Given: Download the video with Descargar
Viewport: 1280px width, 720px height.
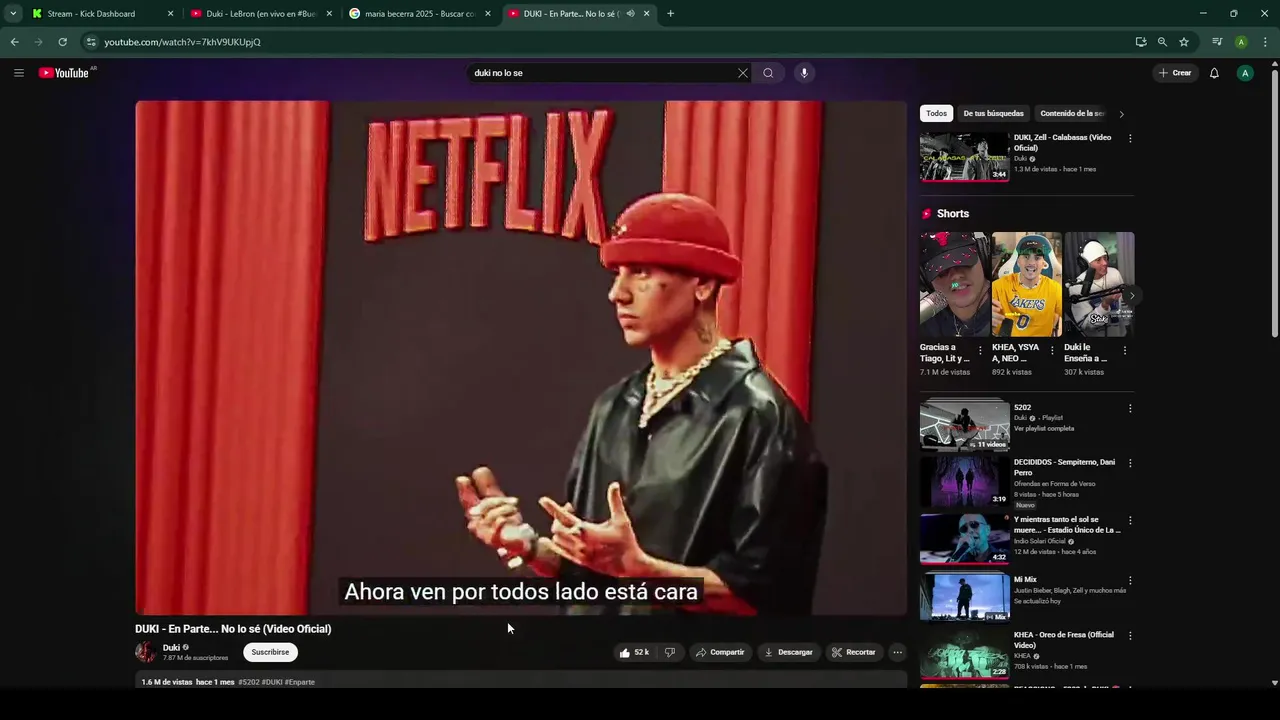Looking at the screenshot, I should 789,652.
